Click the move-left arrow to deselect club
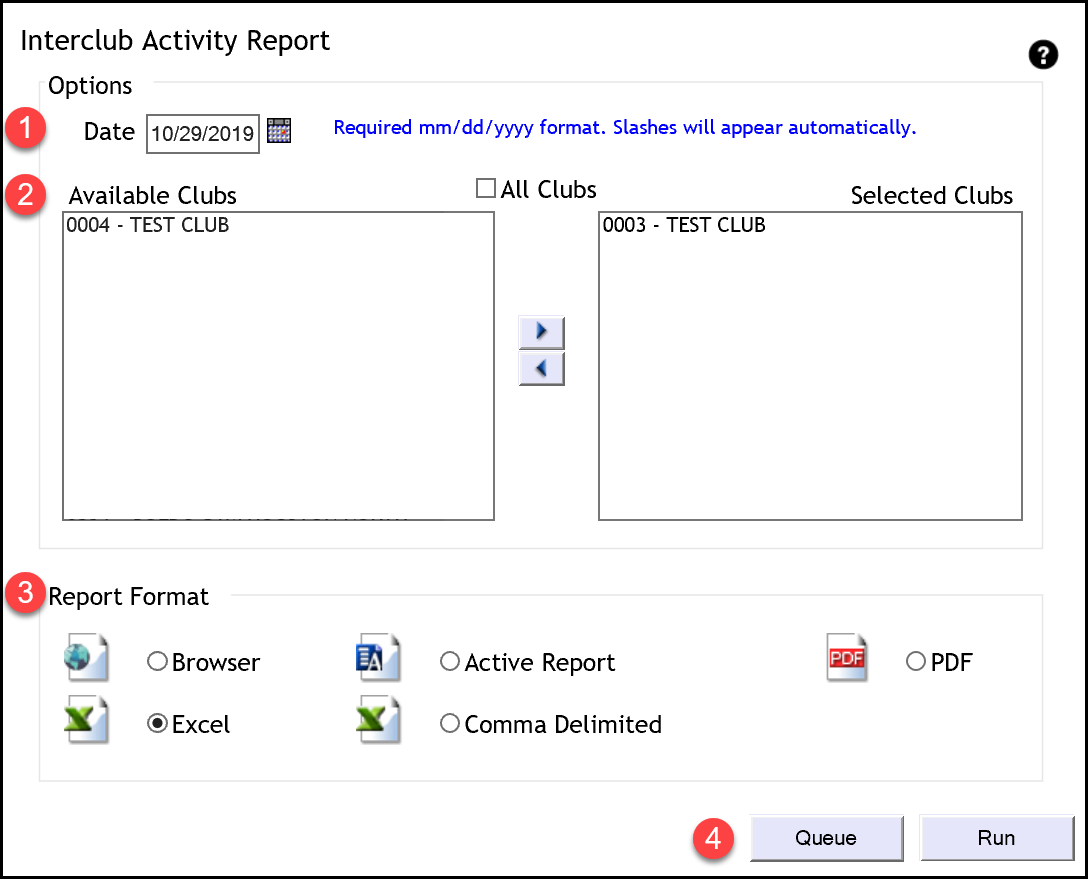This screenshot has height=879, width=1088. (541, 368)
